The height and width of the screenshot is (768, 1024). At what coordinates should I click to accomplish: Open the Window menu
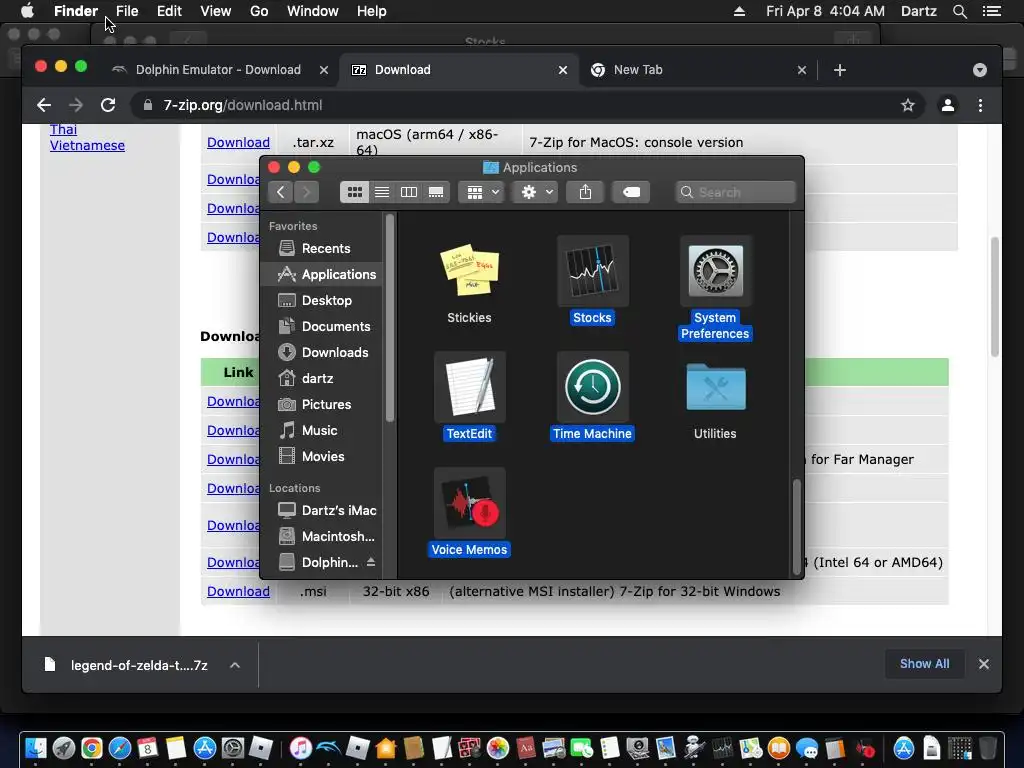[x=313, y=11]
